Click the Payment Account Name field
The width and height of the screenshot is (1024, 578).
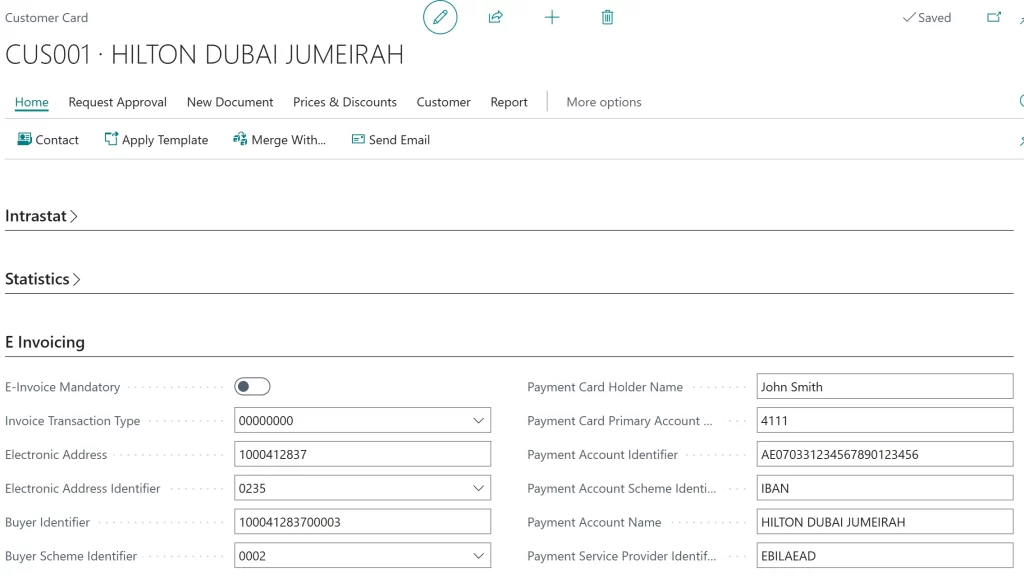[x=885, y=522]
